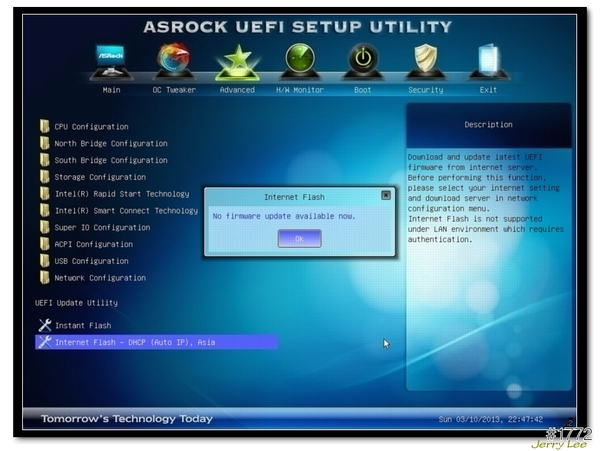Open Storage Configuration submenu

pos(100,177)
